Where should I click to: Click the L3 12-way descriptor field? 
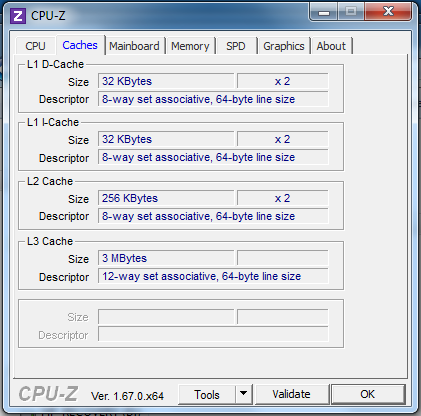coord(213,276)
